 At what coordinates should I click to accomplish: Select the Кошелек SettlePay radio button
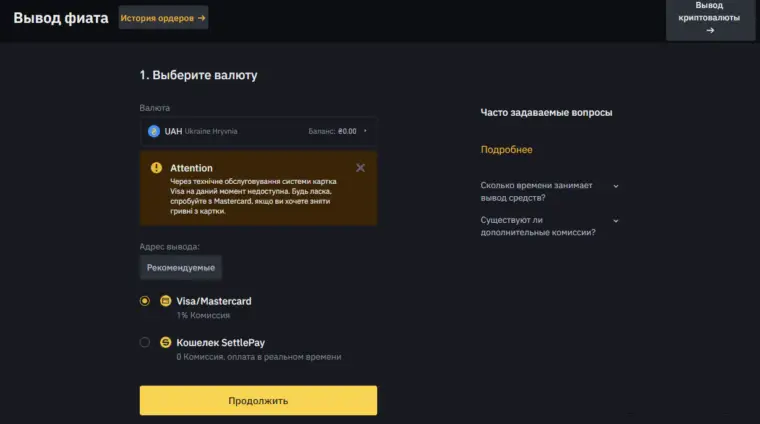pos(145,342)
